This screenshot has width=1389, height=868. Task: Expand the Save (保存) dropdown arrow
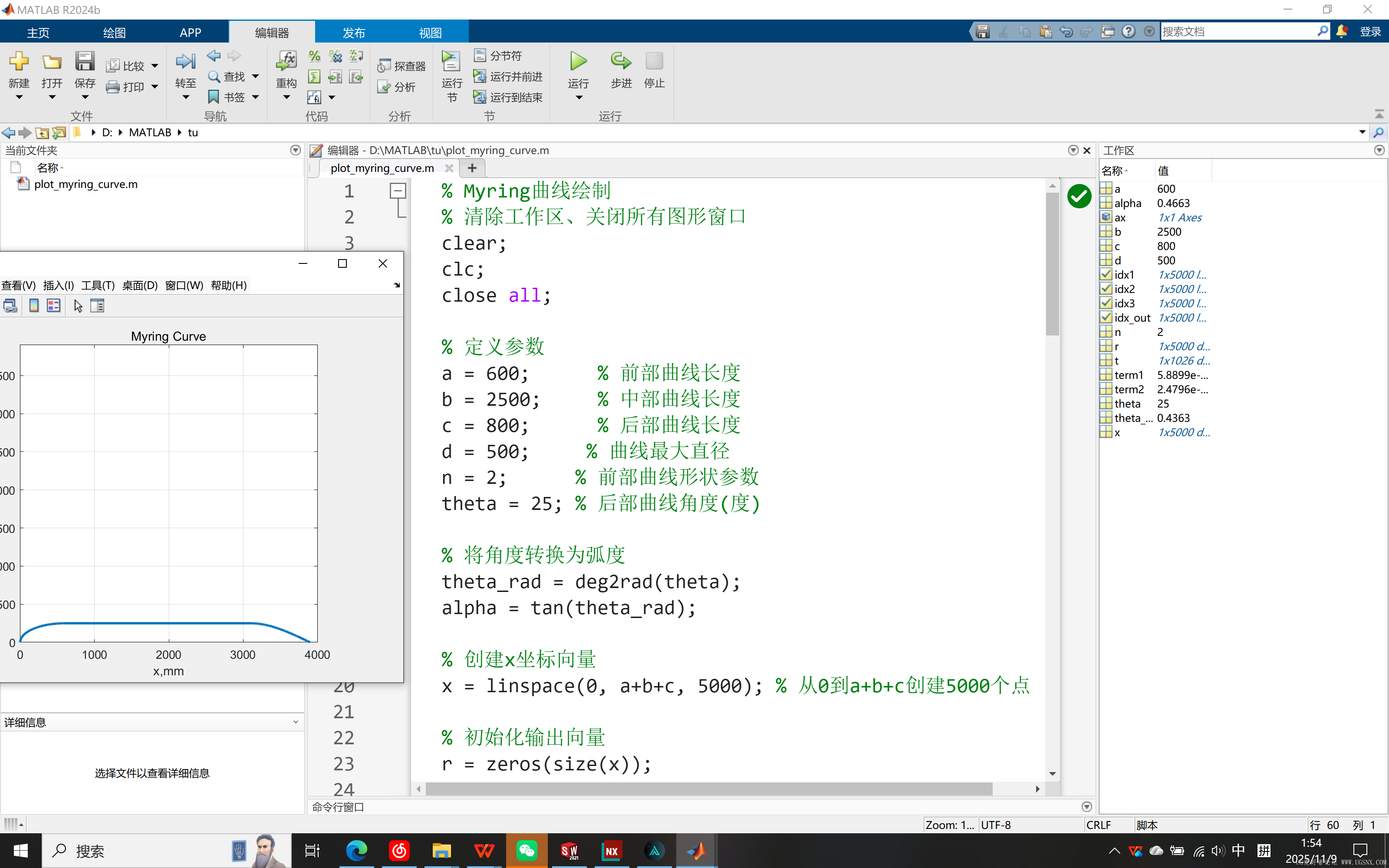84,98
